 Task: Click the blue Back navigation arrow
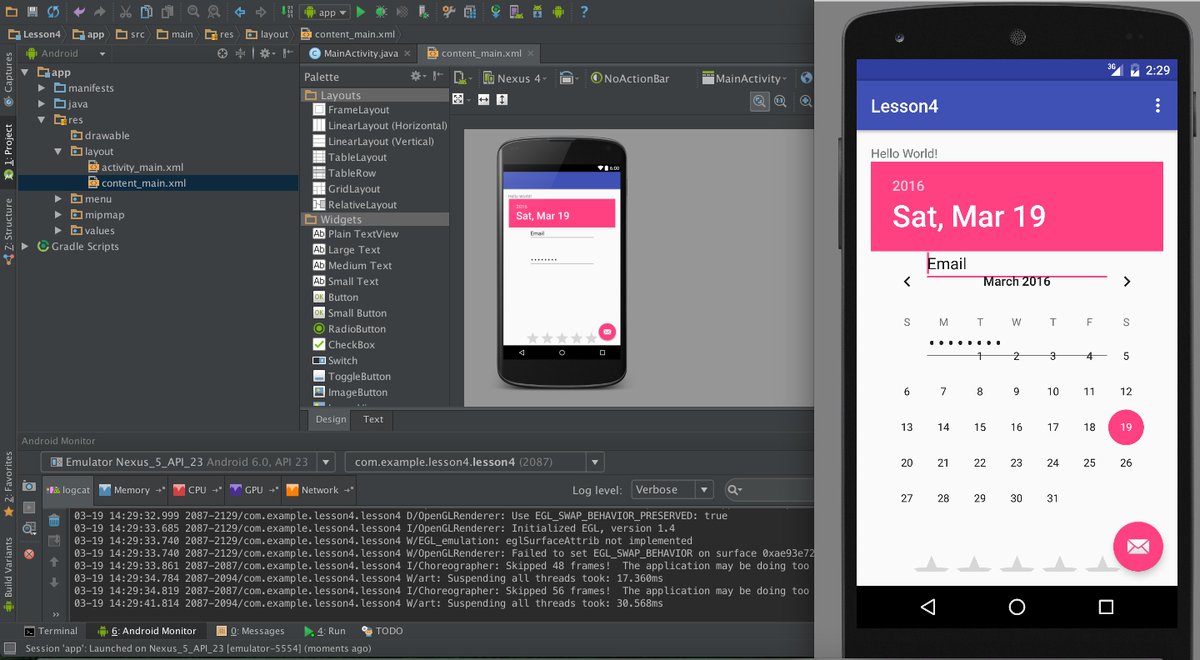240,12
